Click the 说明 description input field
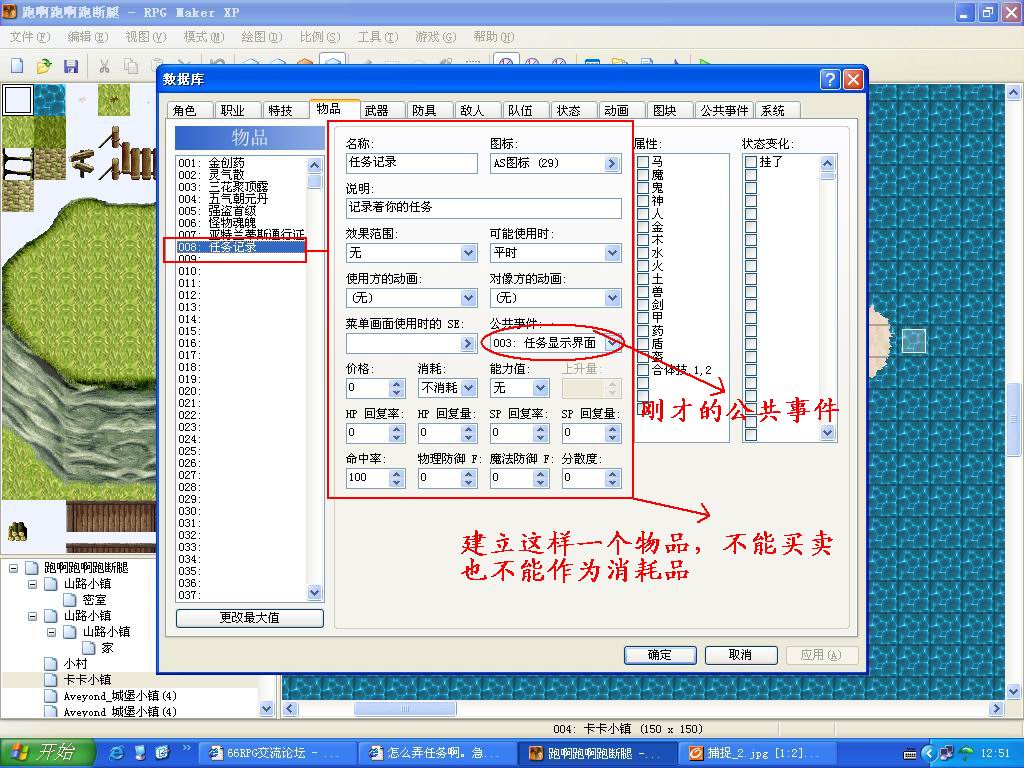This screenshot has height=768, width=1024. pos(484,208)
